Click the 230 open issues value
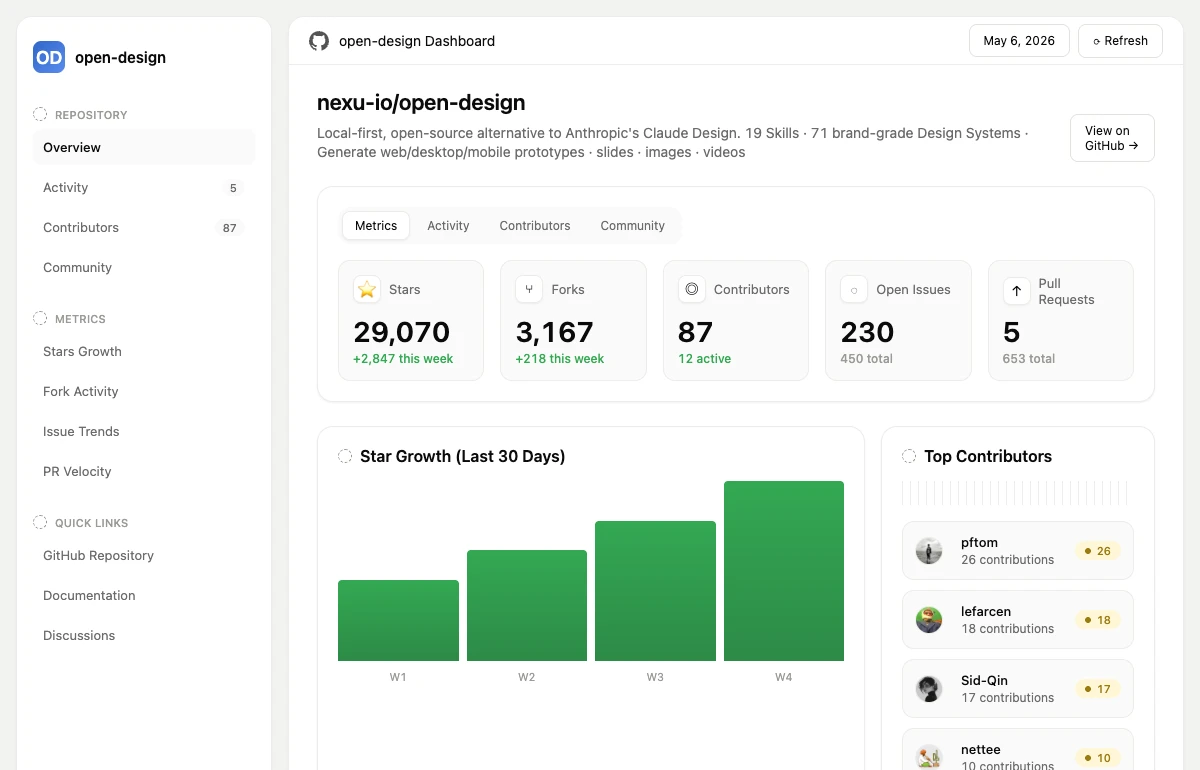1200x770 pixels. tap(867, 332)
